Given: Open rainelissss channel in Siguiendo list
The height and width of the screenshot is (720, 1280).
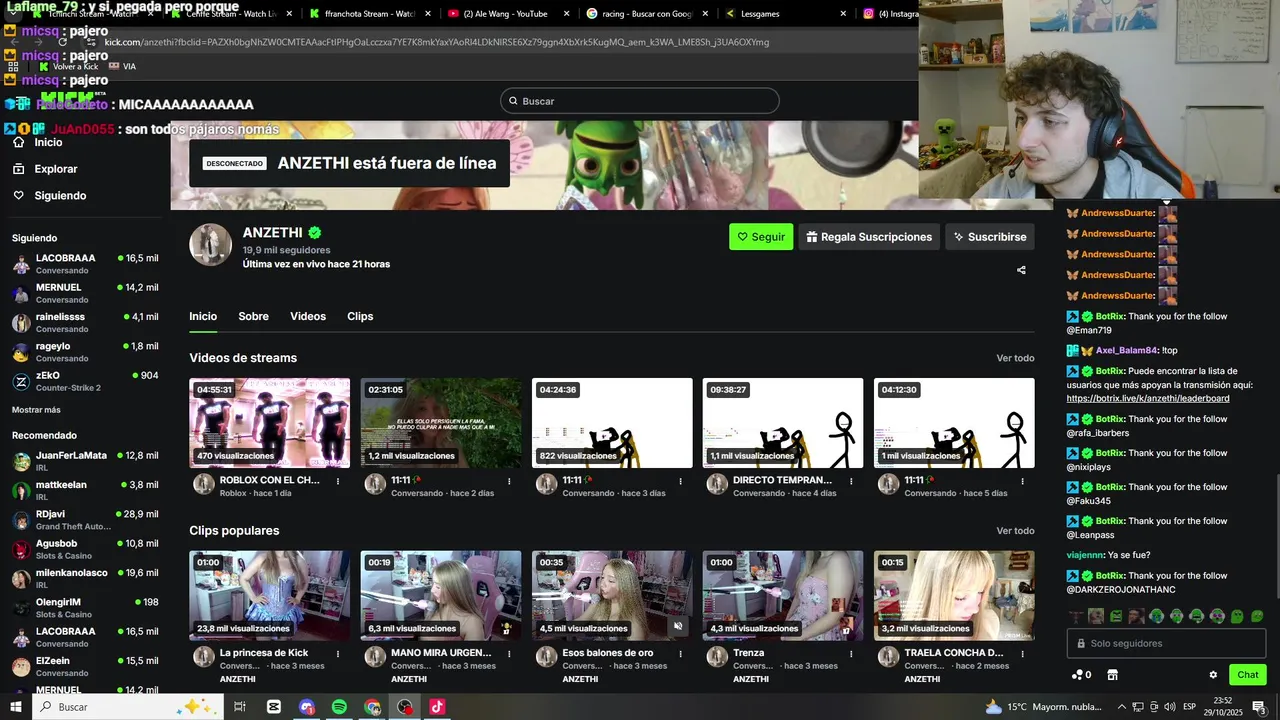Looking at the screenshot, I should click(85, 322).
